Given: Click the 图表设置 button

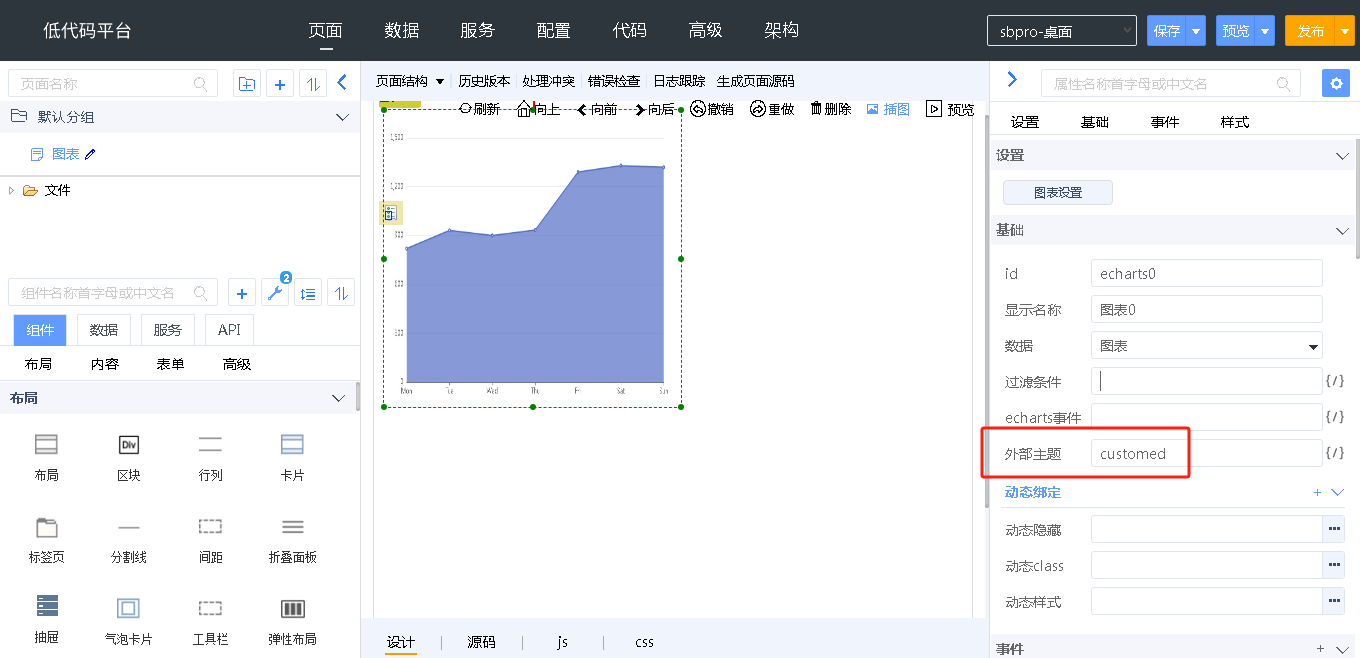Looking at the screenshot, I should (x=1057, y=193).
